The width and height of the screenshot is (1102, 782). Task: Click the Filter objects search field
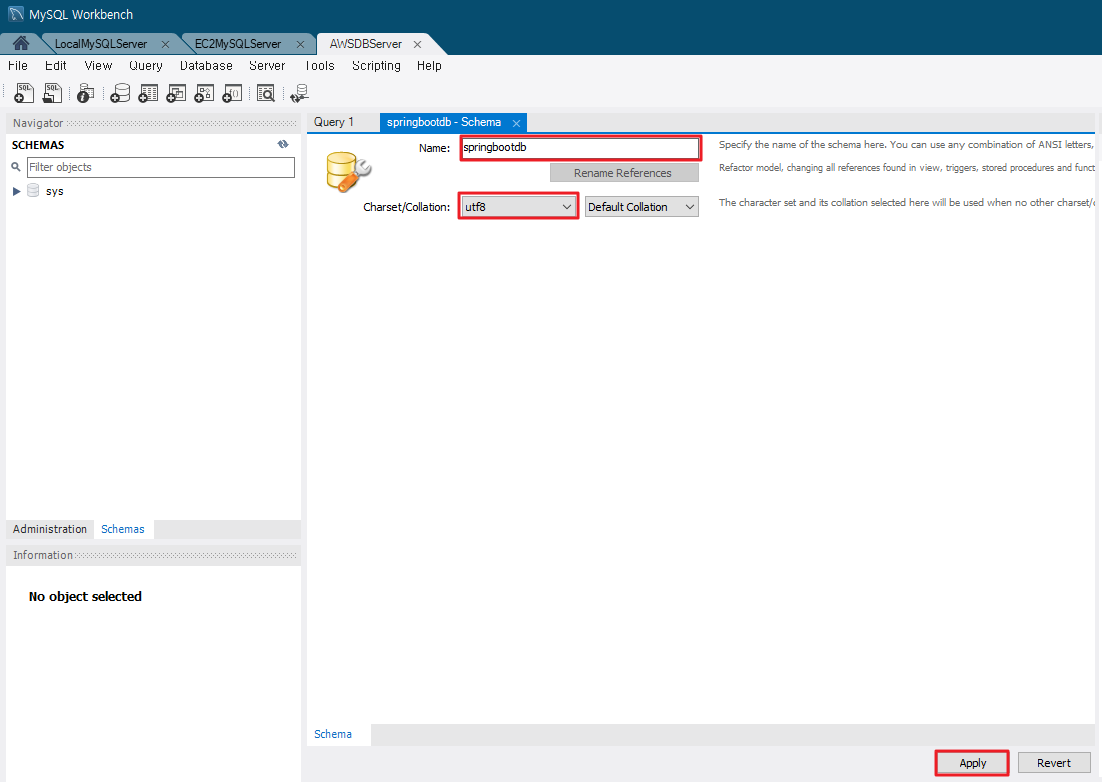[161, 167]
